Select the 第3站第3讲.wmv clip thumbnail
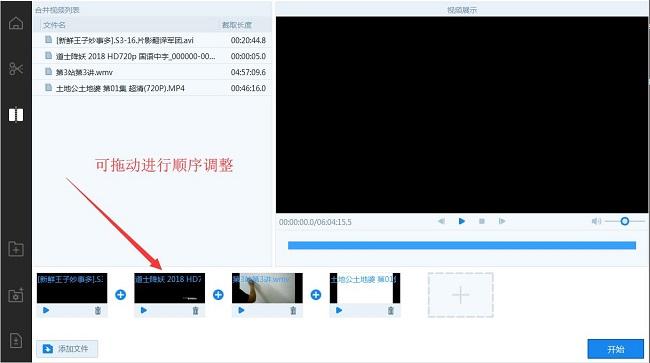The width and height of the screenshot is (650, 363). [267, 288]
